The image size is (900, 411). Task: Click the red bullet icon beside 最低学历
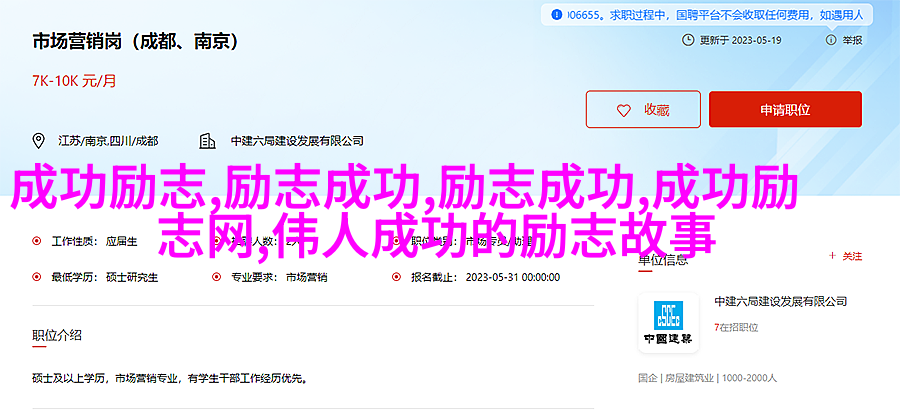(x=37, y=277)
